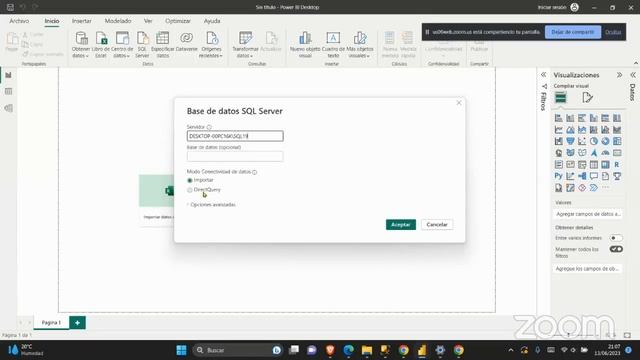The image size is (640, 360).
Task: Open the Optimizar ribbon tab
Action: pos(178,21)
